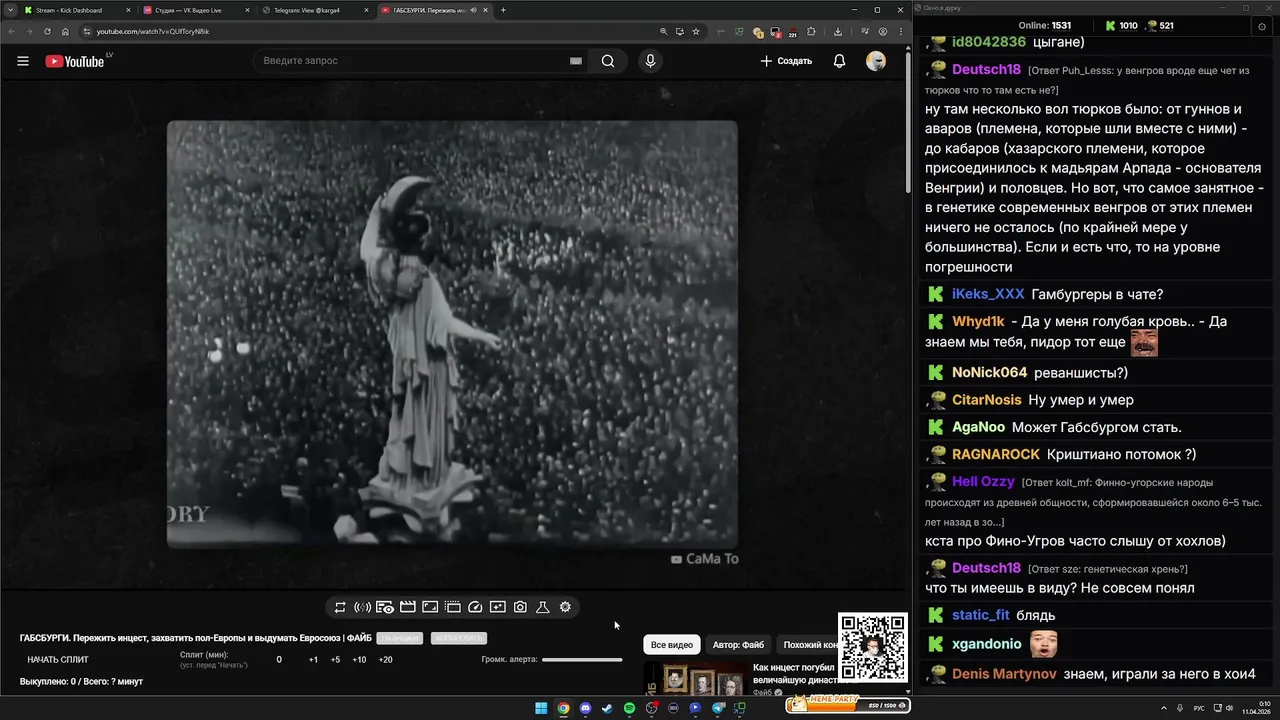This screenshot has height=720, width=1280.
Task: Reload the page with browser refresh button
Action: [x=46, y=31]
